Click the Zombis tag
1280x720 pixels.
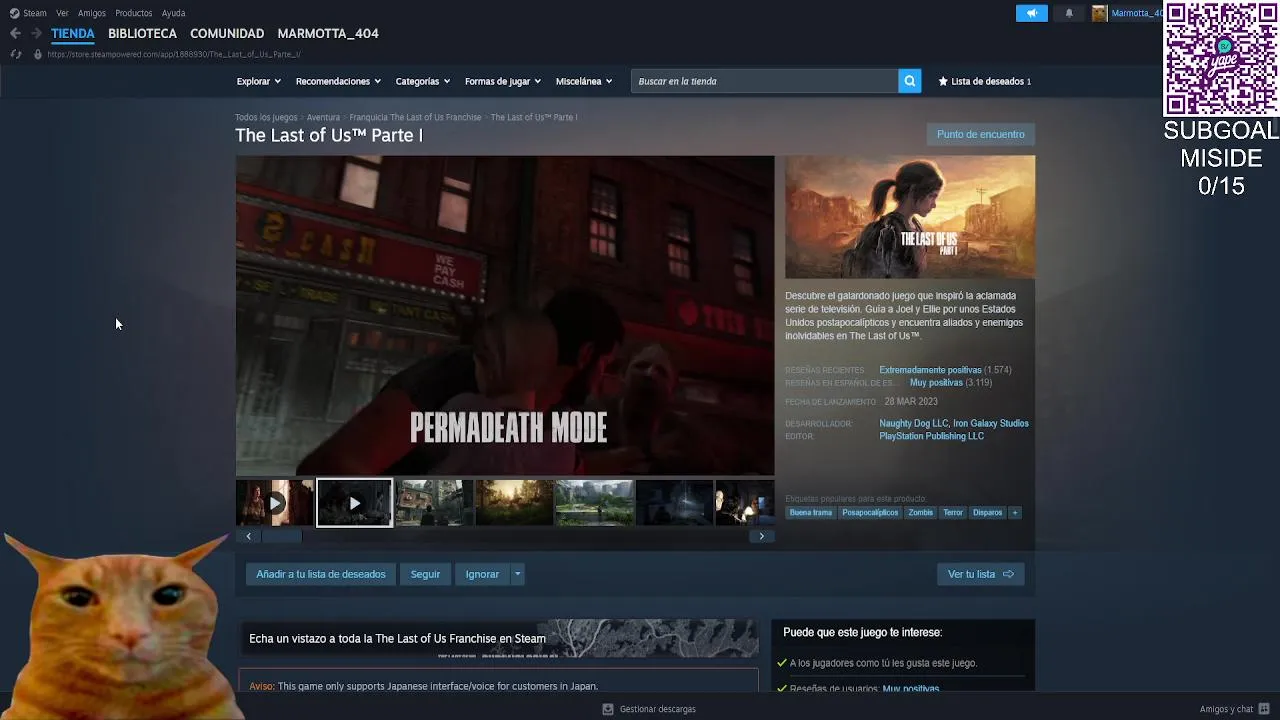(x=920, y=513)
